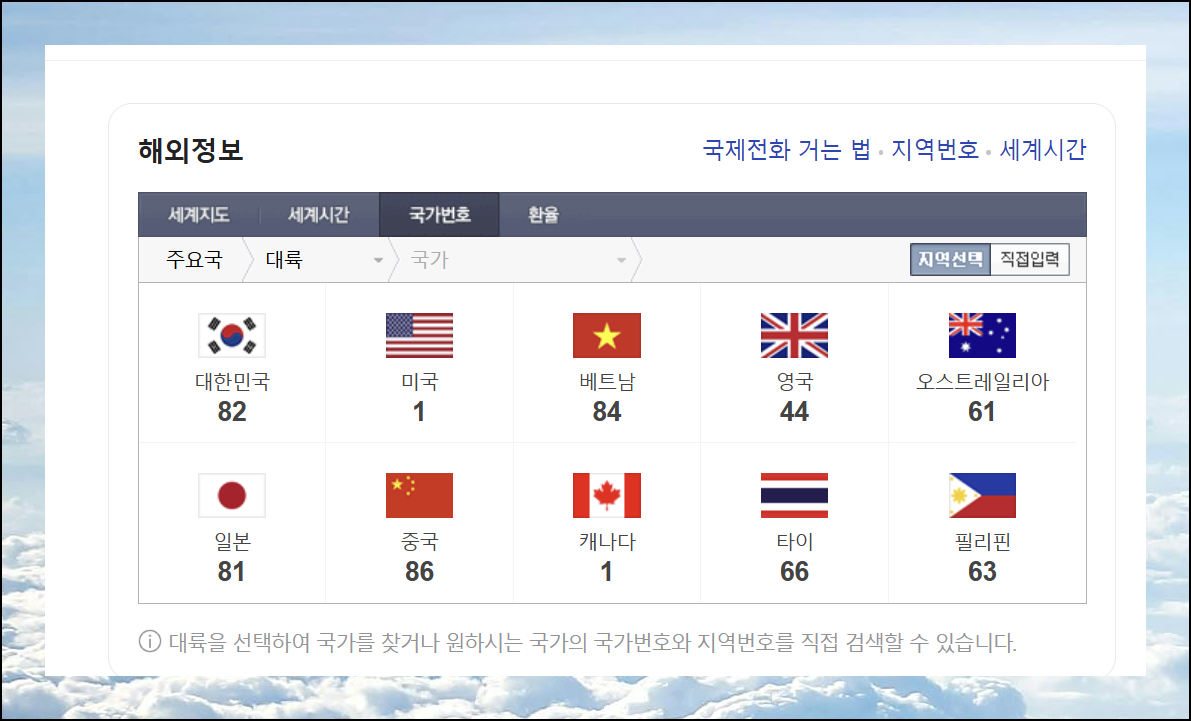Select the 주요국 breadcrumb item

tap(194, 260)
